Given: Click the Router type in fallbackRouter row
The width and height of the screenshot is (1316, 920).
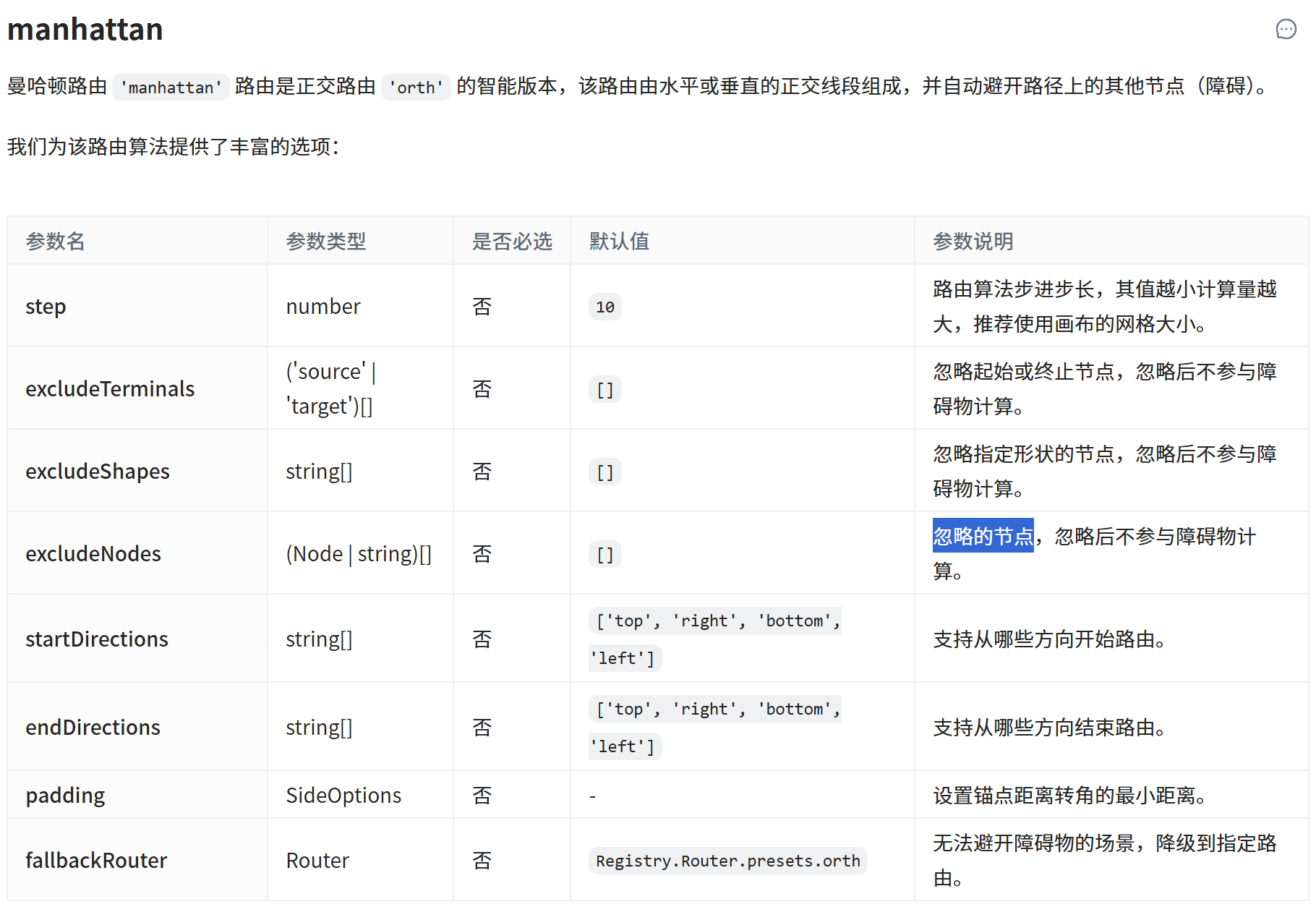Looking at the screenshot, I should point(317,861).
